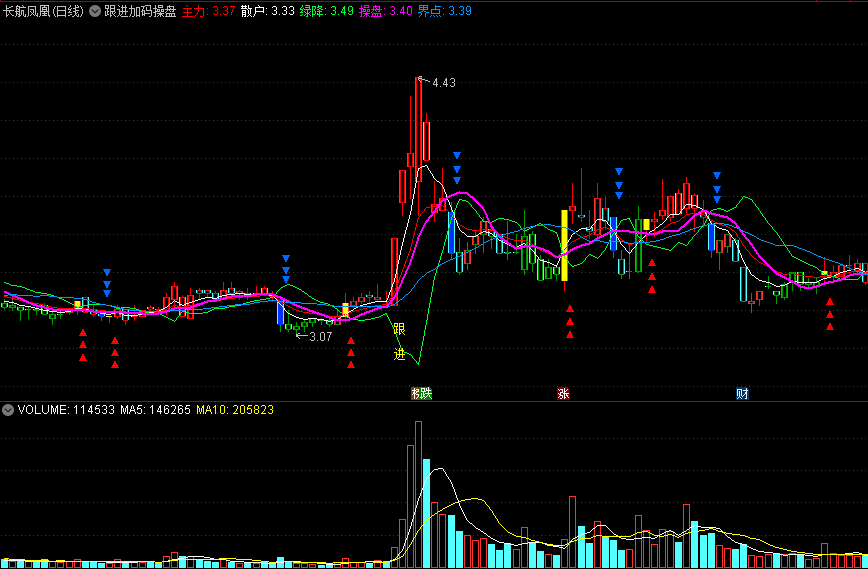
Task: Click the 绿降: 3.49 indicator value
Action: [327, 11]
